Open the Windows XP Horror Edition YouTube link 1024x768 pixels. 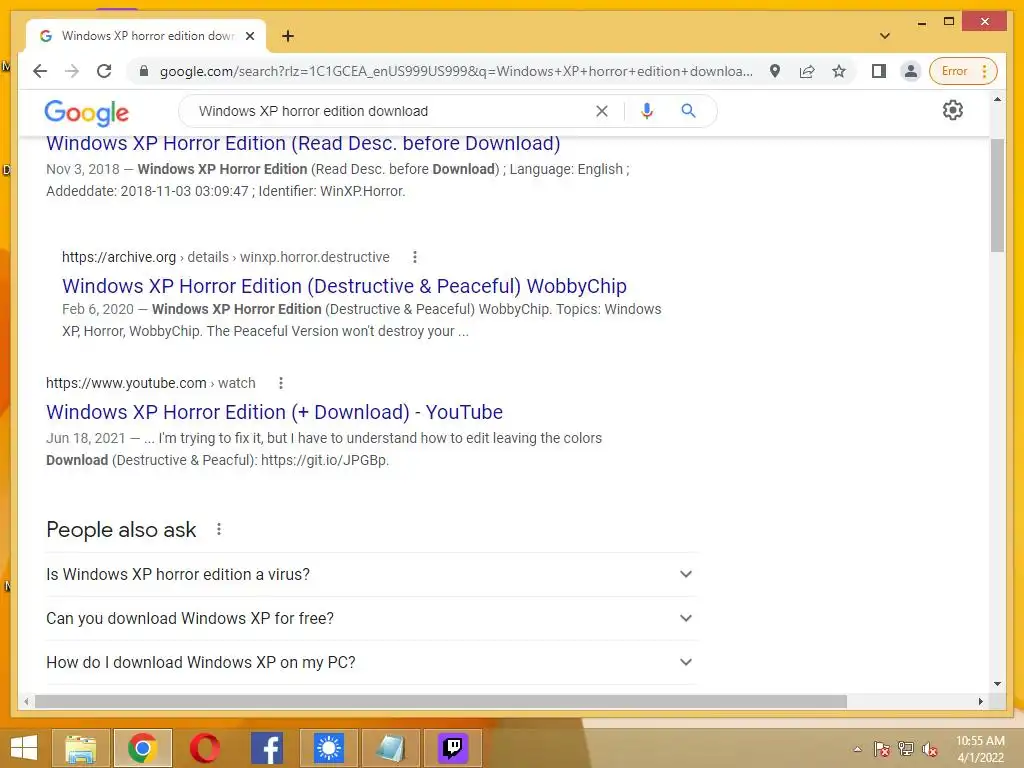pyautogui.click(x=274, y=412)
